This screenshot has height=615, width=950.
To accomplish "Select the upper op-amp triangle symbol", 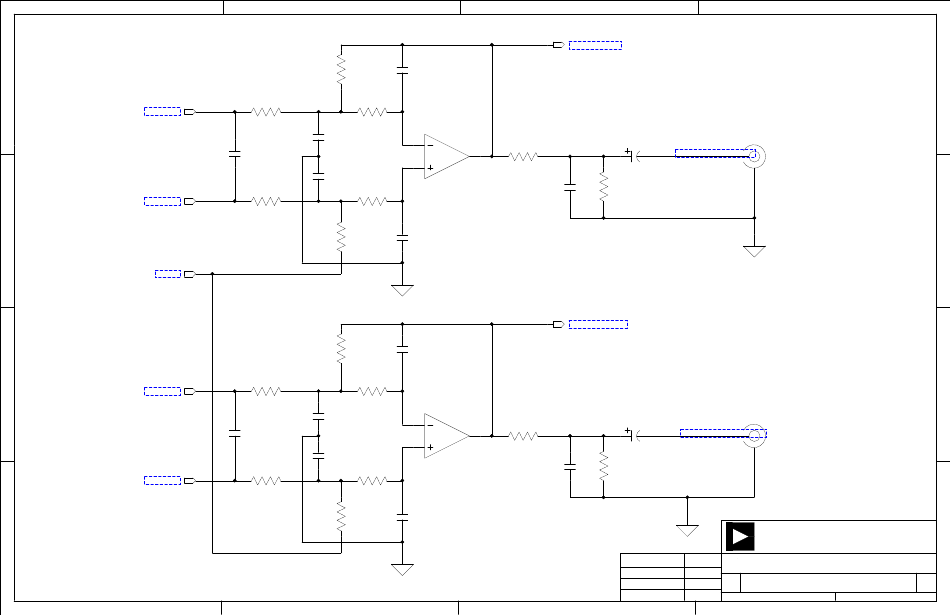I will pos(447,156).
